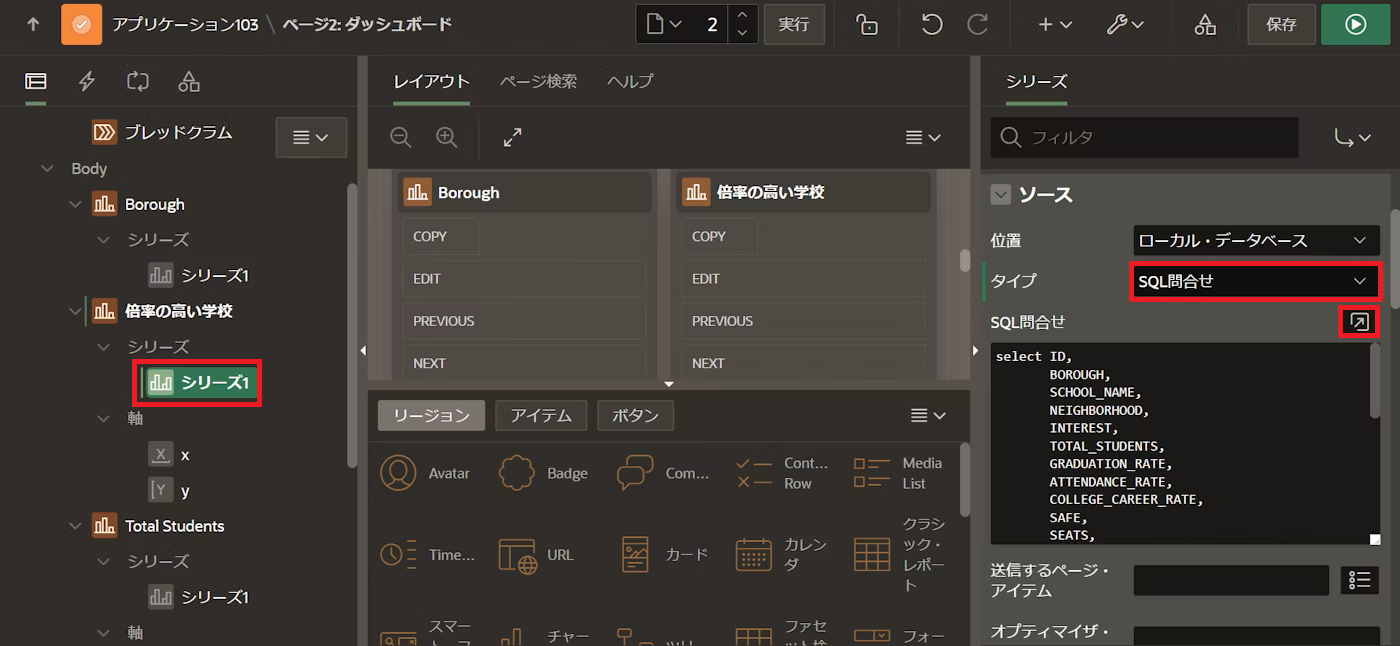The height and width of the screenshot is (646, 1400).
Task: Decrement page number with down stepper
Action: (x=742, y=33)
